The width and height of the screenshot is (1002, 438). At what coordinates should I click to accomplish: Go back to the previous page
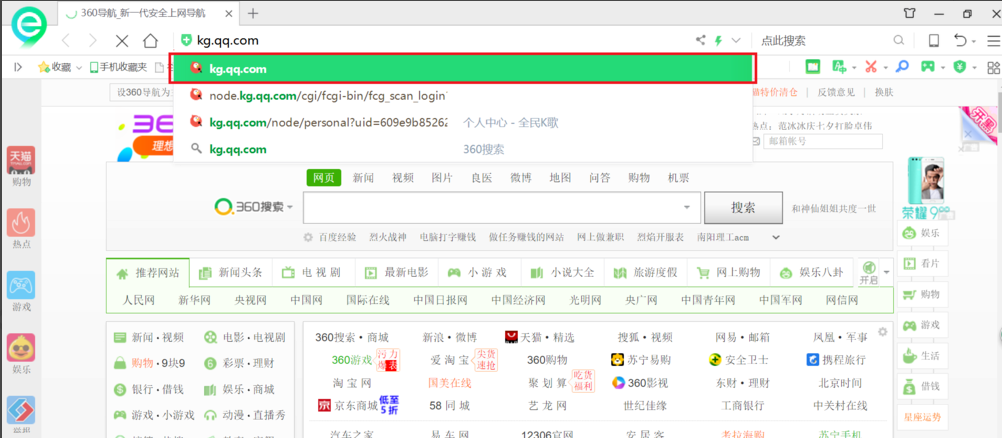tap(65, 42)
